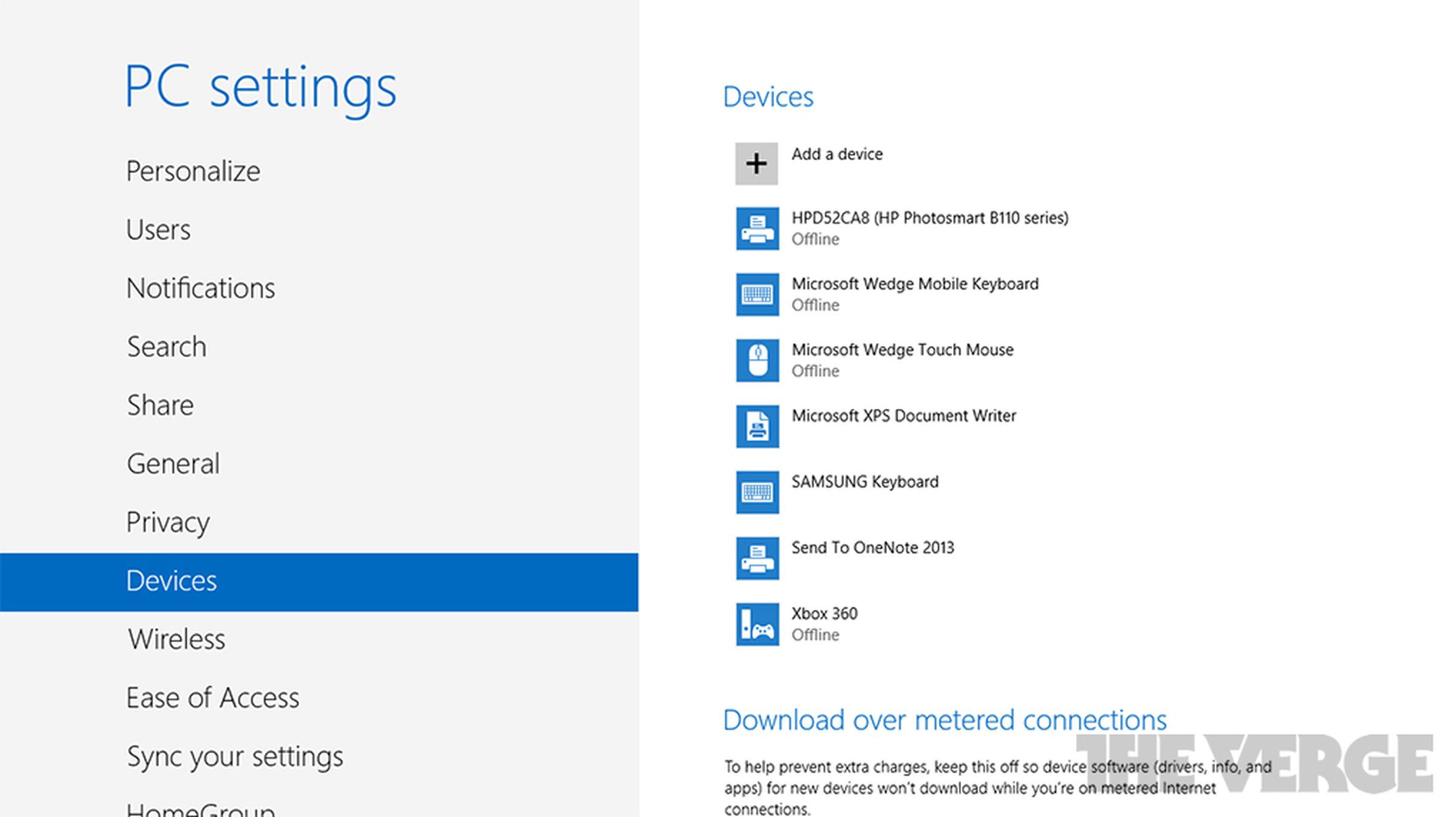Go to Notifications settings
Screen dimensions: 1456x817
point(201,289)
